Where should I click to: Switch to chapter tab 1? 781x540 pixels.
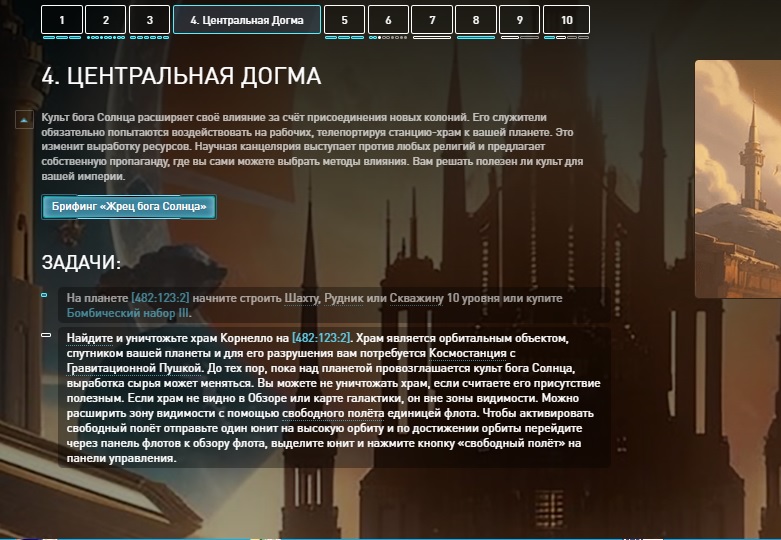61,20
